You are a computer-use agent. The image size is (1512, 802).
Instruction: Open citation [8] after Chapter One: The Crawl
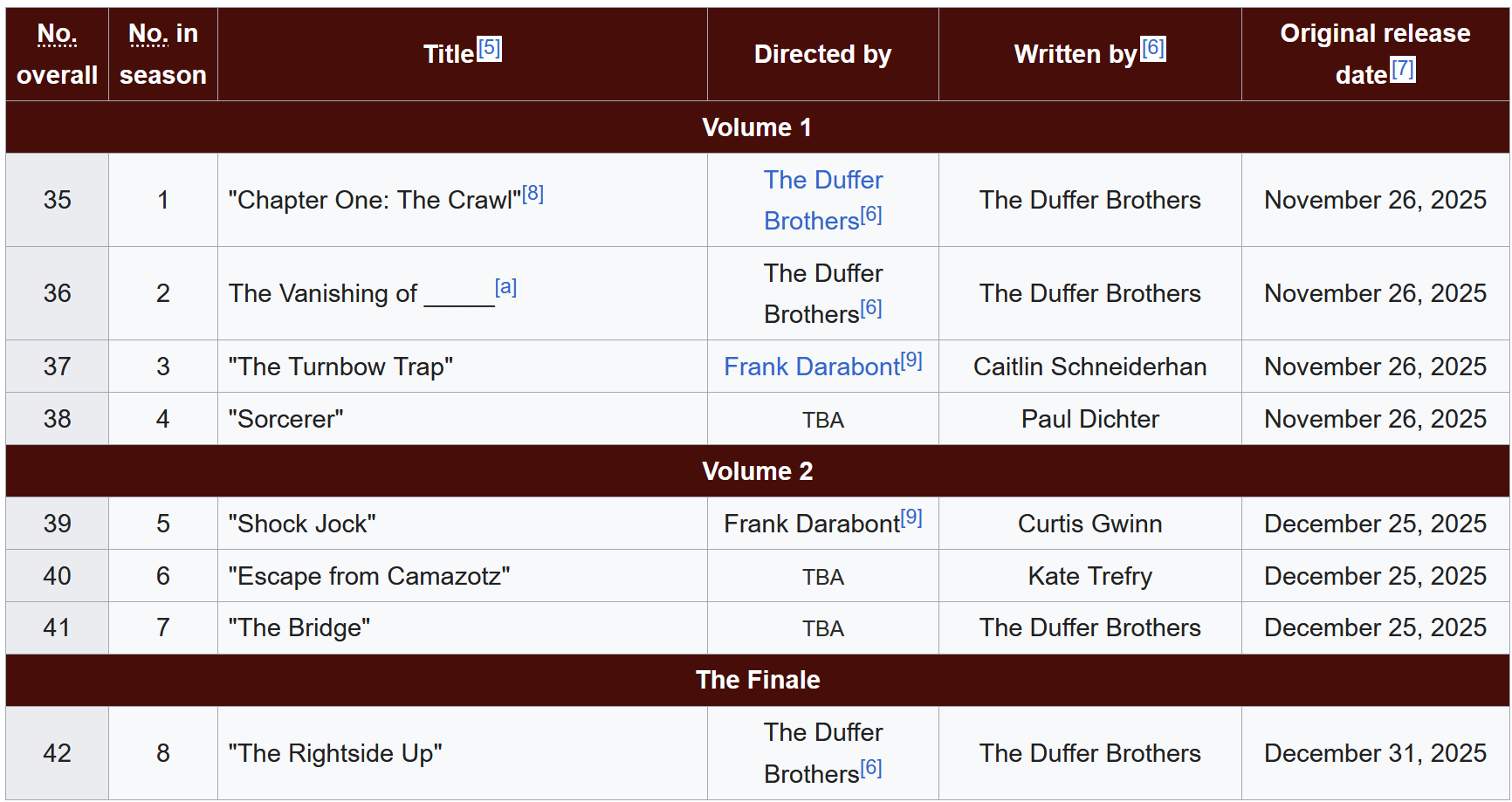tap(533, 194)
